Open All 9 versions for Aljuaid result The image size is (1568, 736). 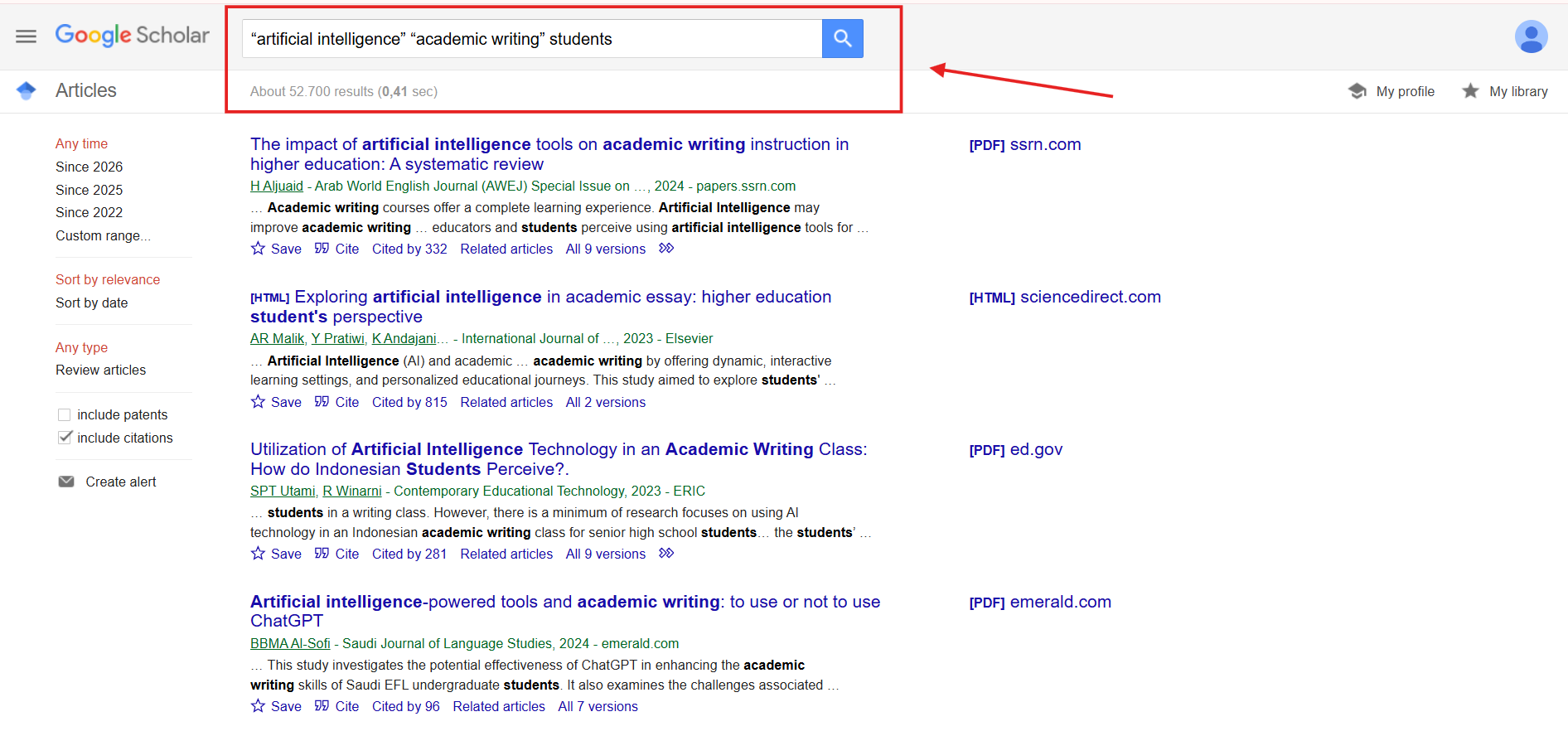click(606, 249)
